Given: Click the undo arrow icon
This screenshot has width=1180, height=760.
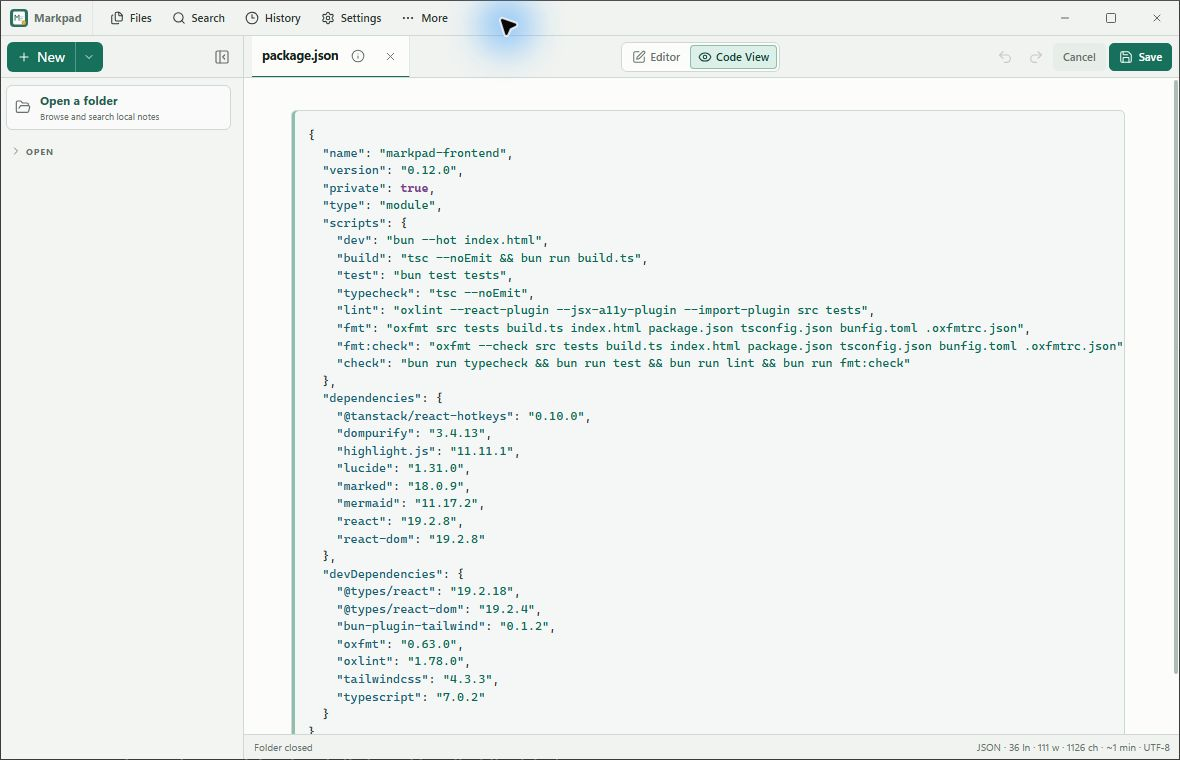Looking at the screenshot, I should [1005, 57].
